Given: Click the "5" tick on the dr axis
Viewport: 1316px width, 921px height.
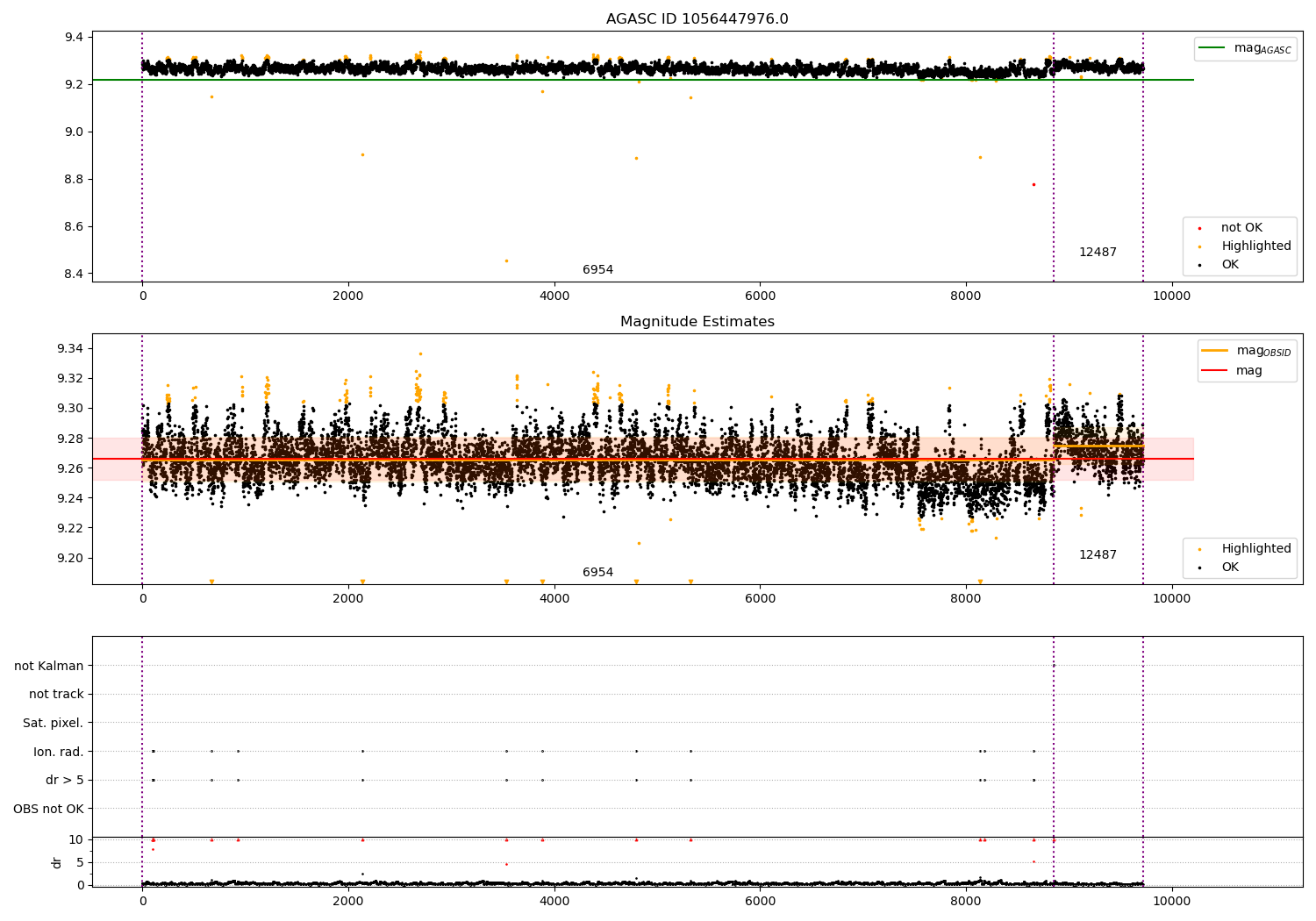Looking at the screenshot, I should click(80, 863).
